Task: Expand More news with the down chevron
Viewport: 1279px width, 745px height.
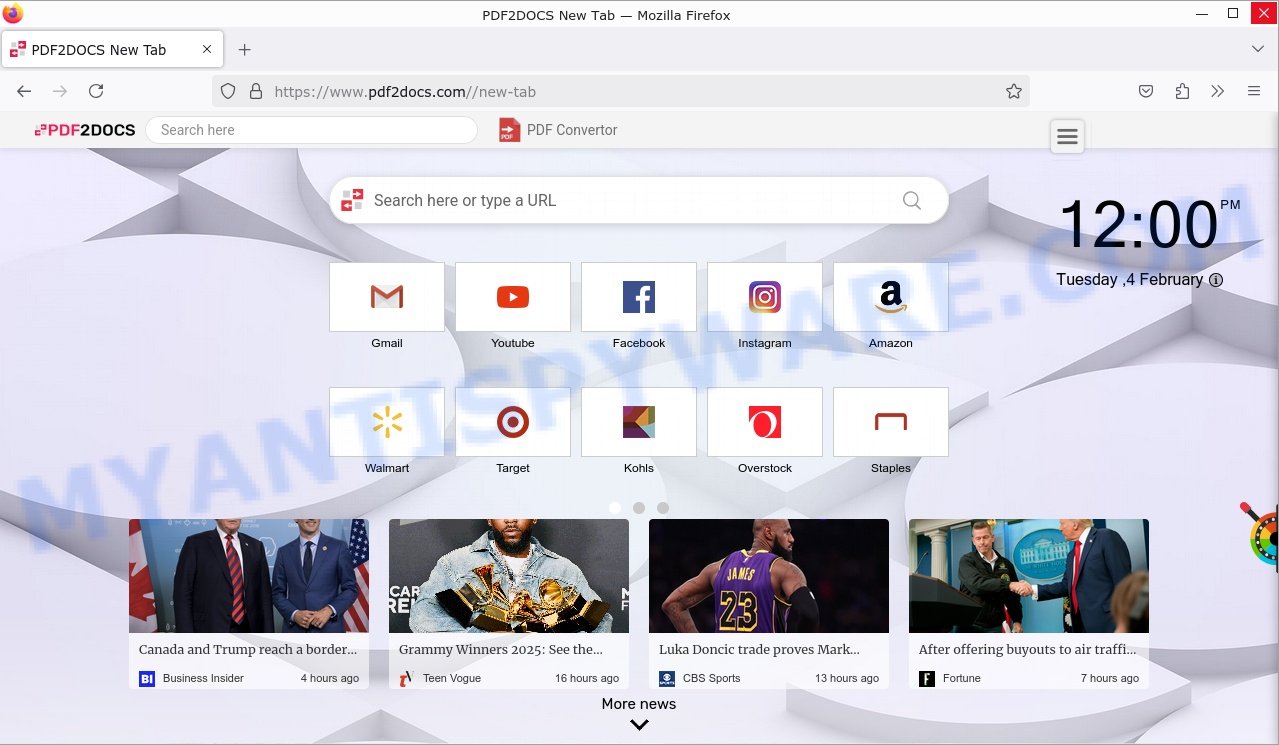Action: 639,725
